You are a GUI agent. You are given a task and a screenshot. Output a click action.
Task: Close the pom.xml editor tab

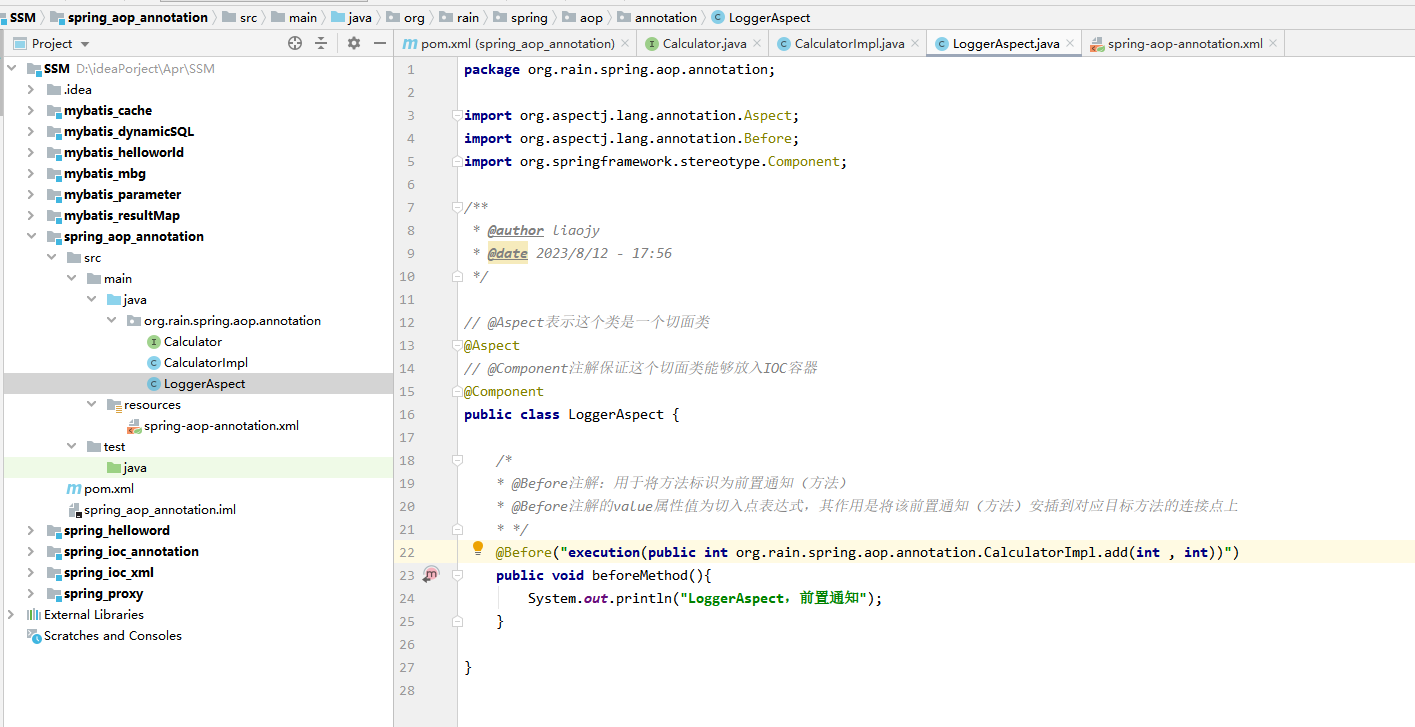626,43
